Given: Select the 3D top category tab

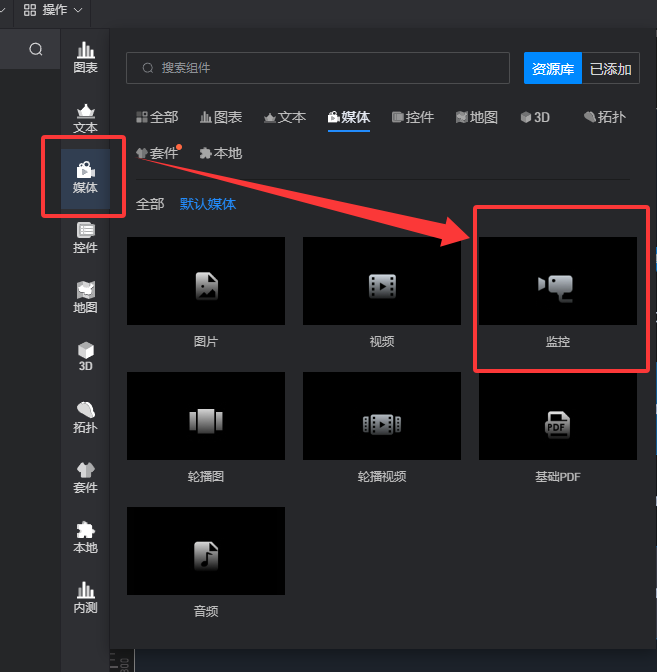Looking at the screenshot, I should click(535, 117).
